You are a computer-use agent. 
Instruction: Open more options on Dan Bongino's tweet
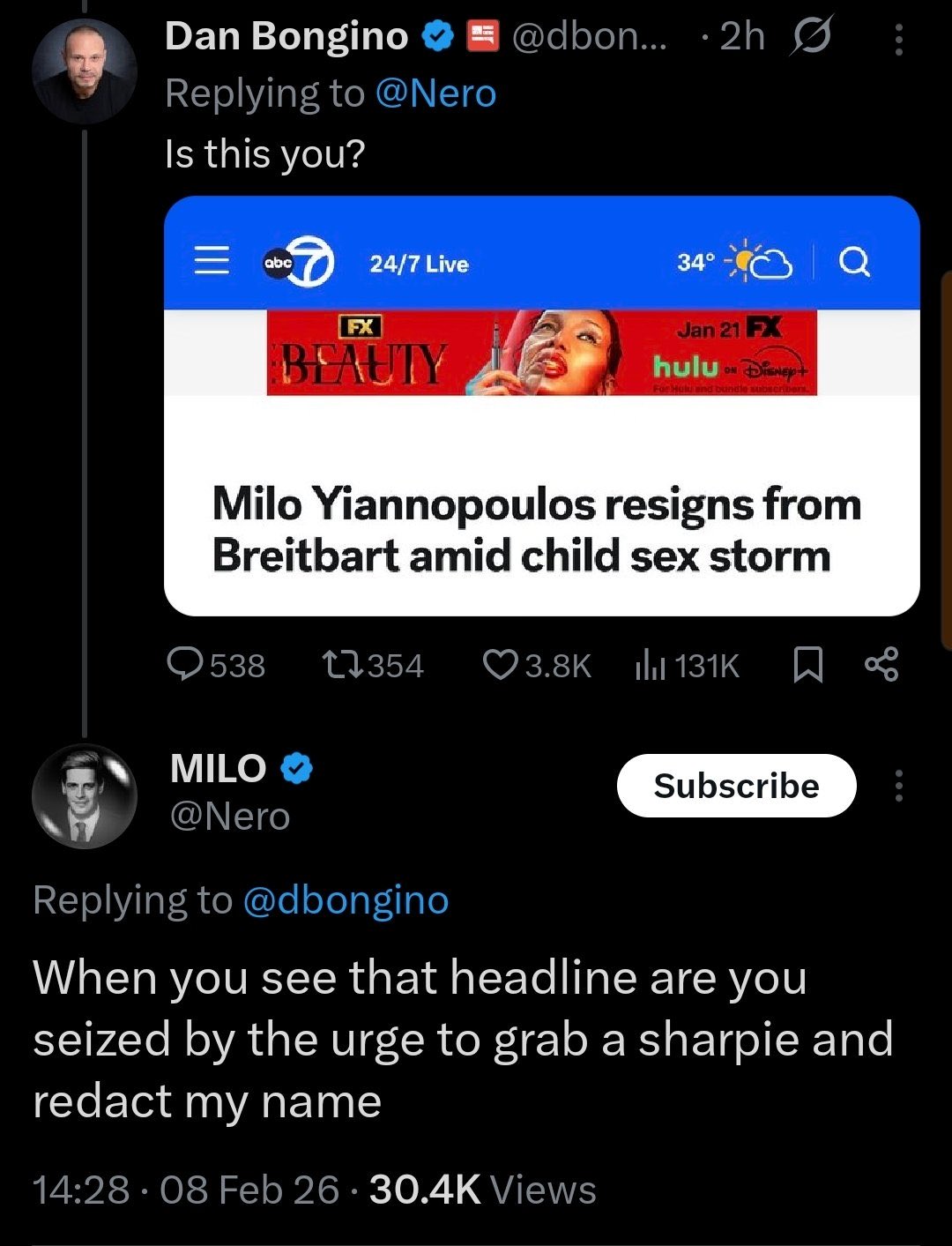point(898,40)
